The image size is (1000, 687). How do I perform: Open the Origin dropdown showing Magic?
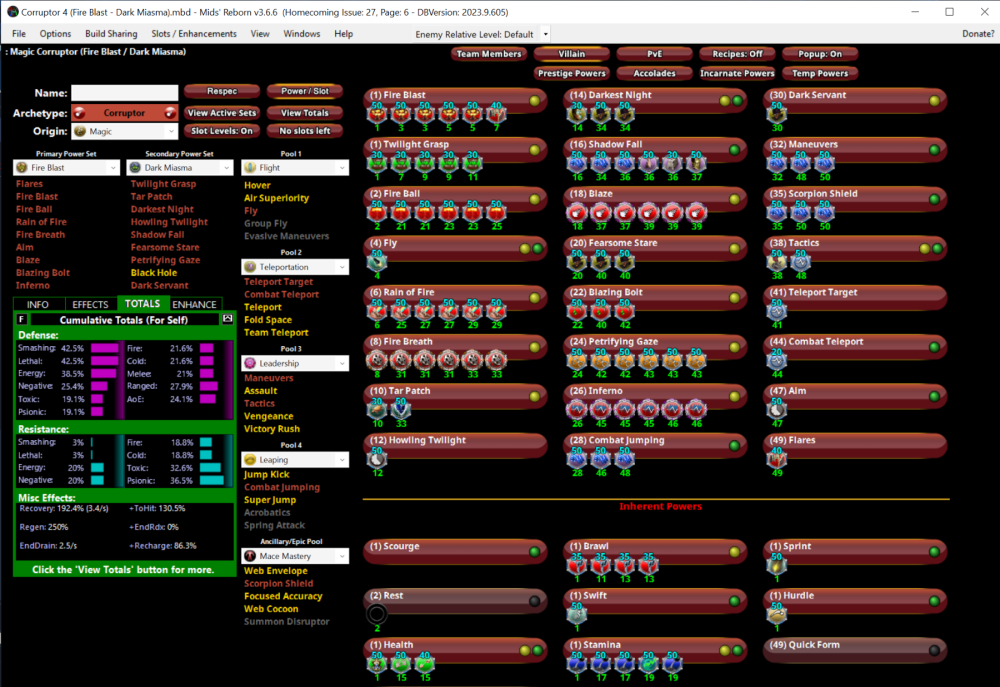125,131
